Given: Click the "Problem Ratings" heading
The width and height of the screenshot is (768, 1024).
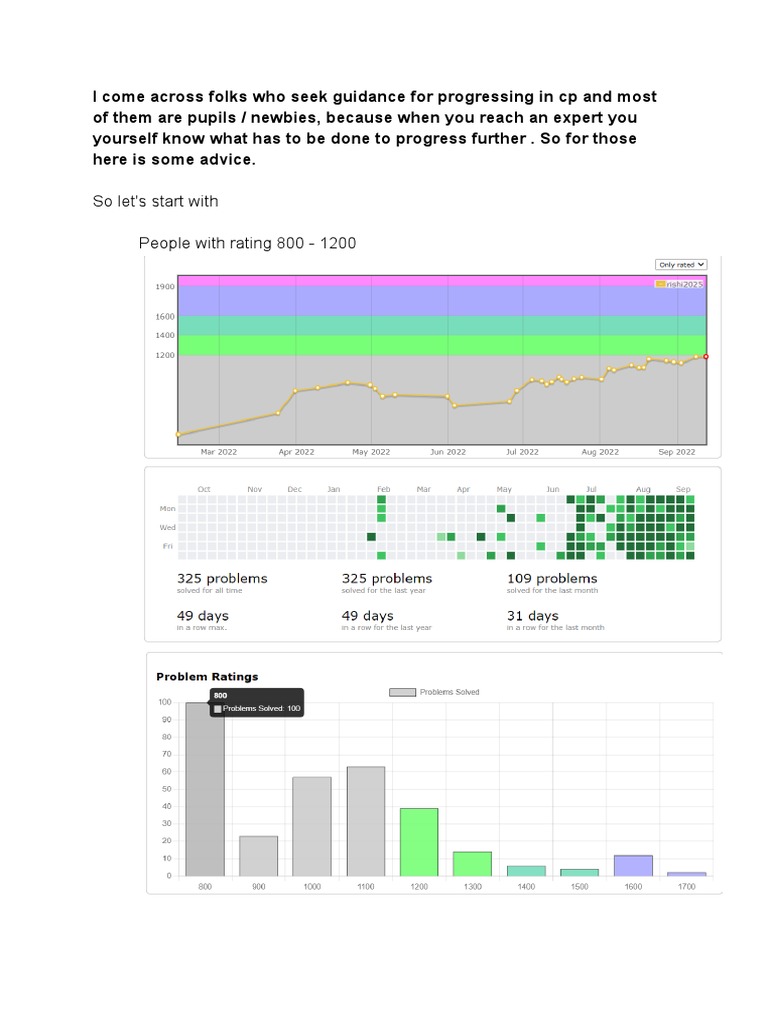Looking at the screenshot, I should point(207,677).
